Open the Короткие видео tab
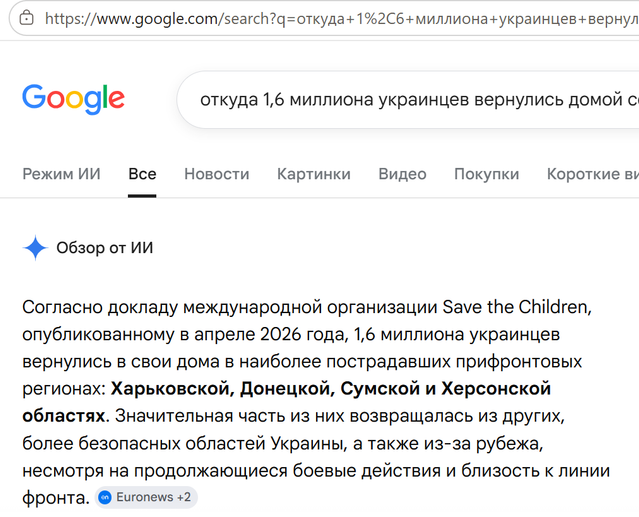The height and width of the screenshot is (517, 639). [593, 174]
